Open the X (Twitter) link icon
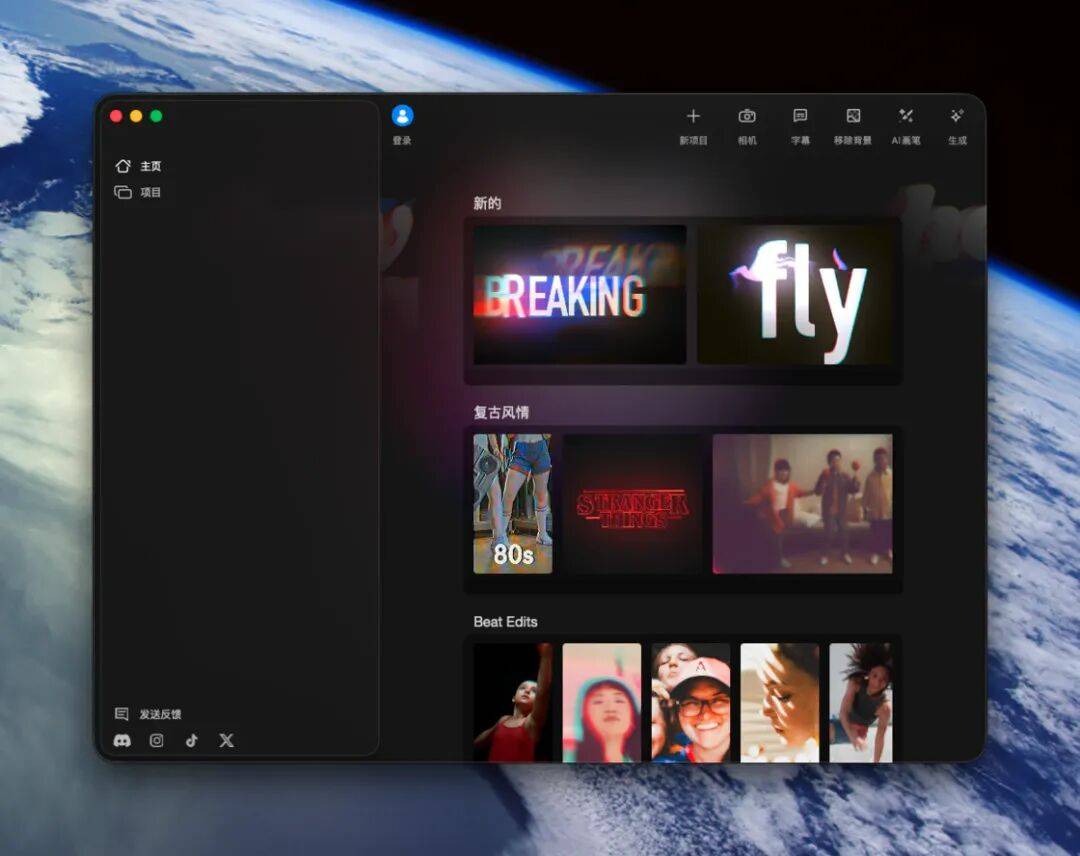Viewport: 1080px width, 856px height. pyautogui.click(x=227, y=740)
